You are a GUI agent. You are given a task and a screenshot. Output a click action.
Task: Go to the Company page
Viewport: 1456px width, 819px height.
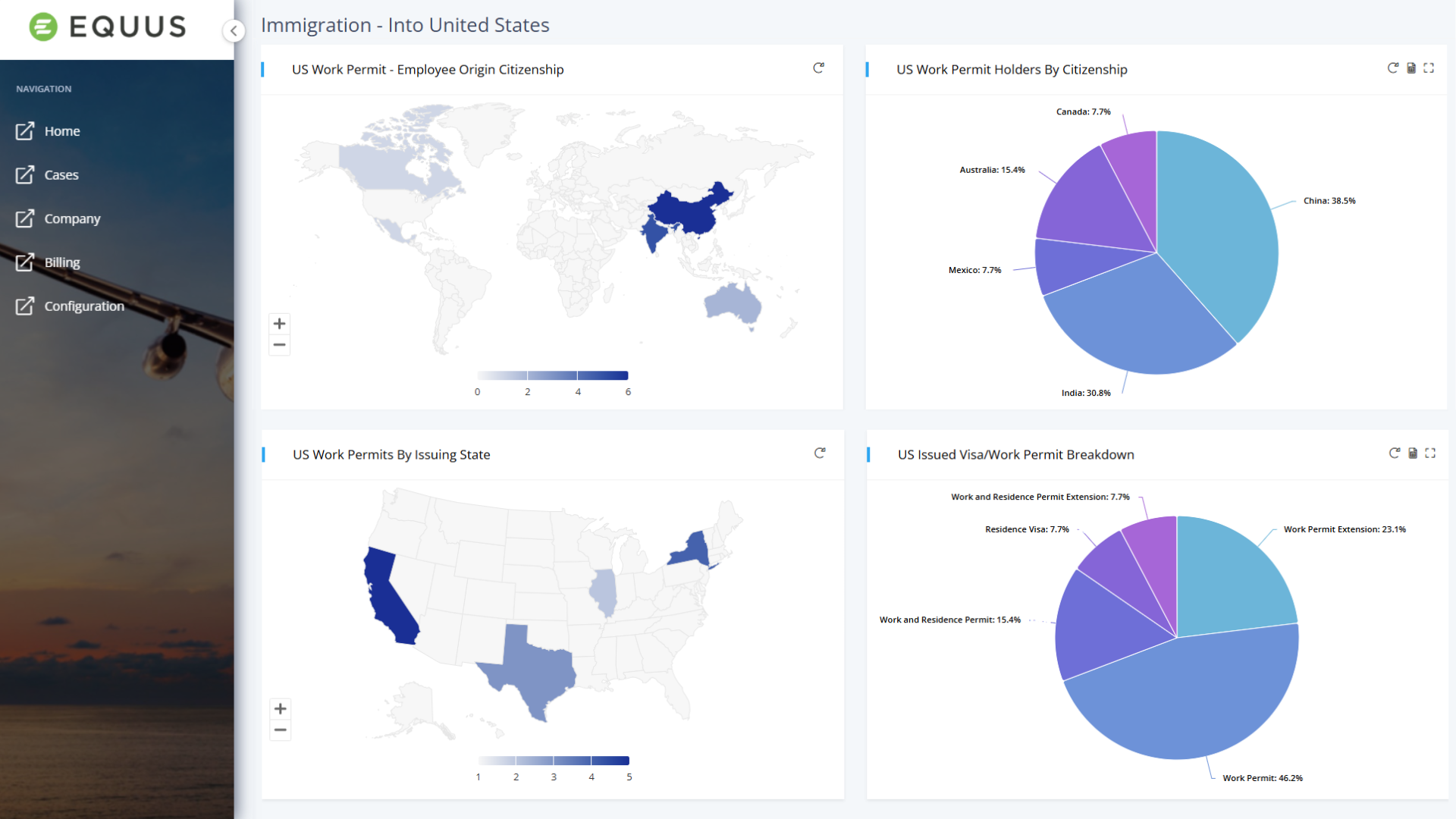[72, 219]
